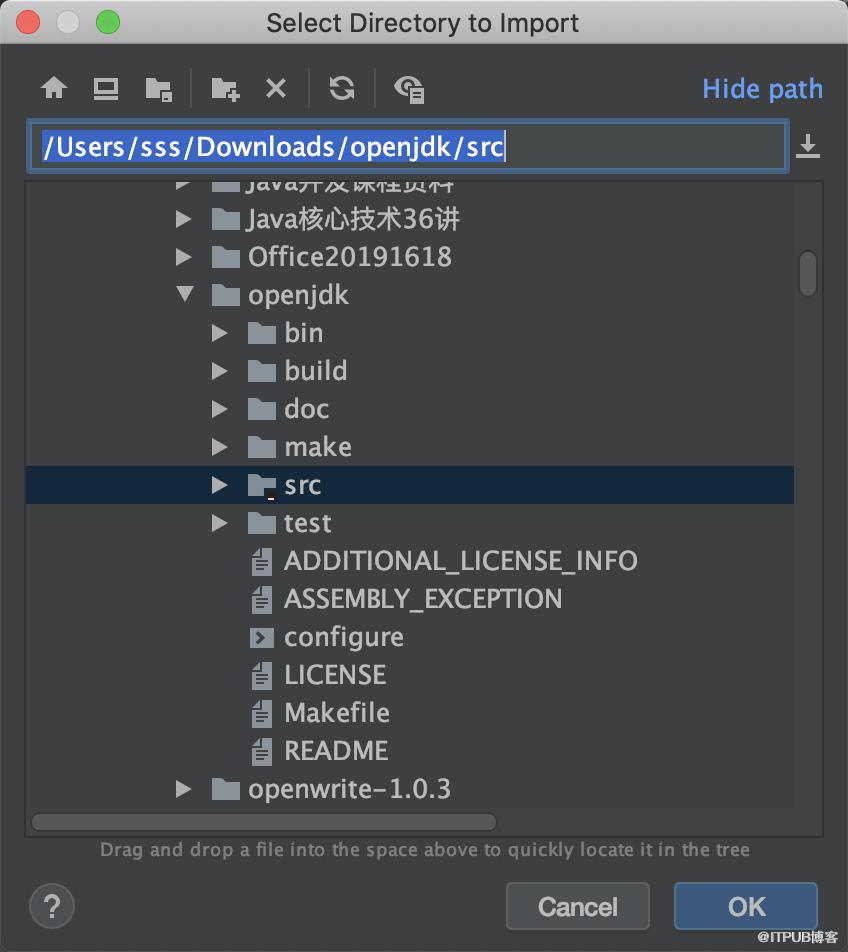The image size is (848, 952).
Task: Expand the test folder arrow
Action: point(220,523)
